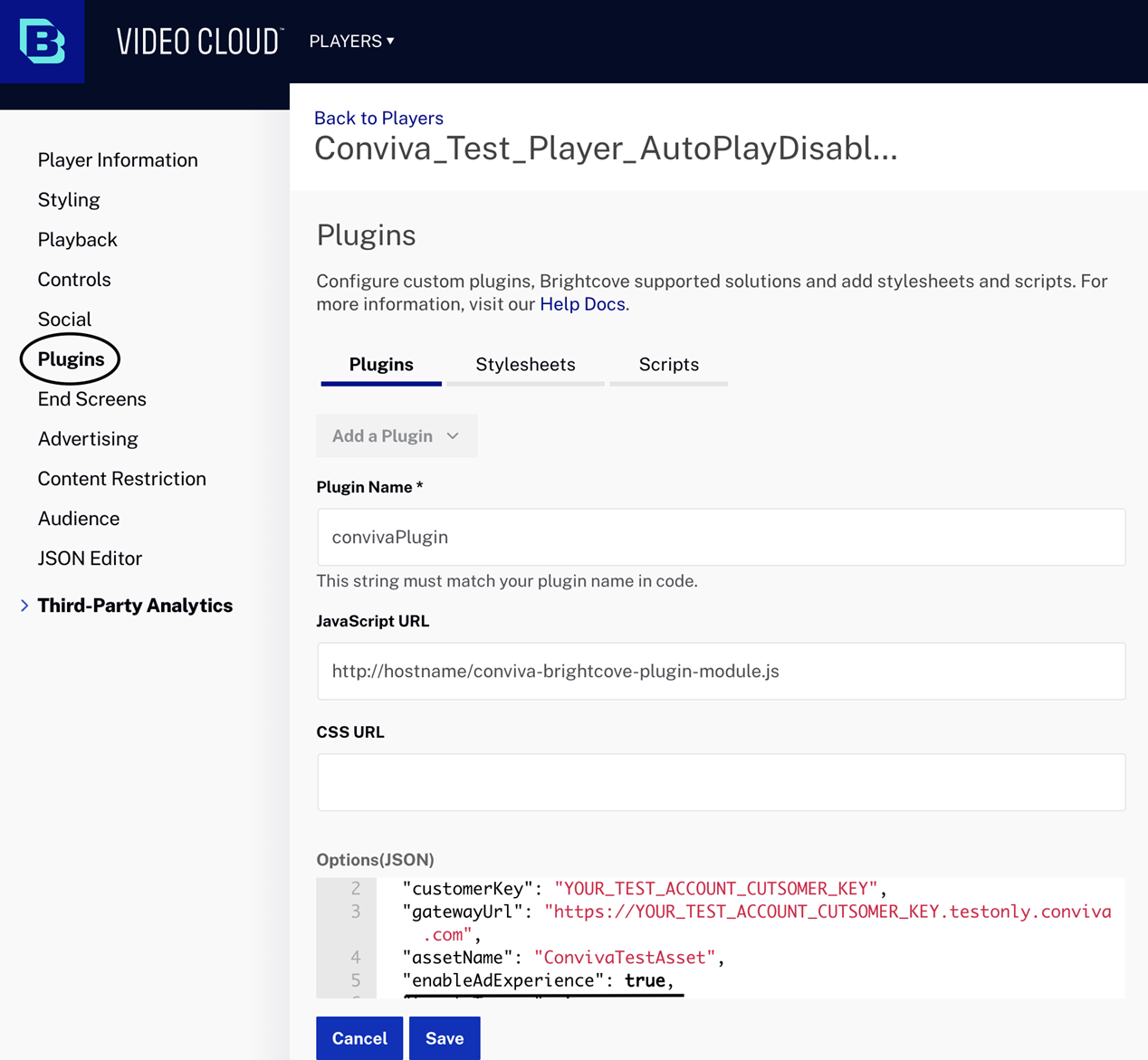Click the enableAdExperience true line
This screenshot has width=1148, height=1060.
click(x=539, y=981)
